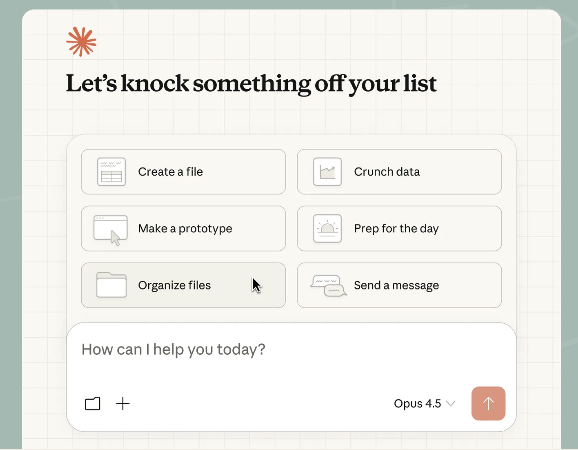Click the chat bubbles icon beside Send a message
The image size is (578, 450).
click(x=328, y=286)
